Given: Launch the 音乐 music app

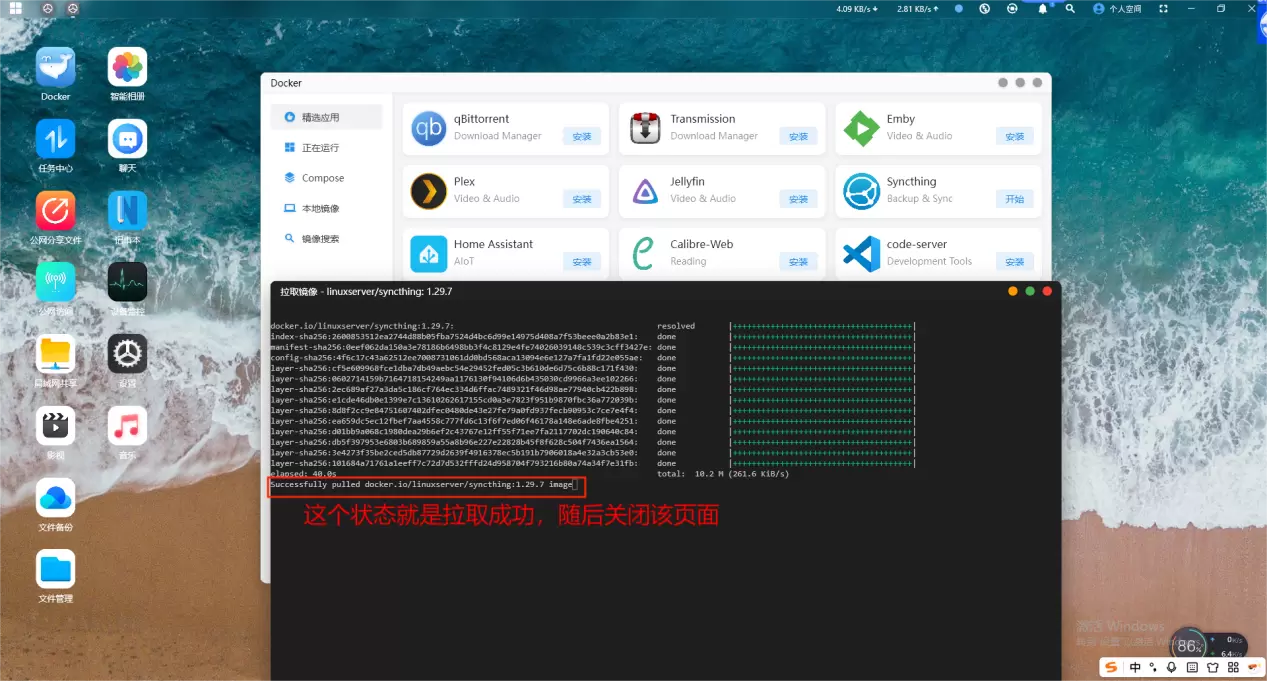Looking at the screenshot, I should (x=127, y=427).
